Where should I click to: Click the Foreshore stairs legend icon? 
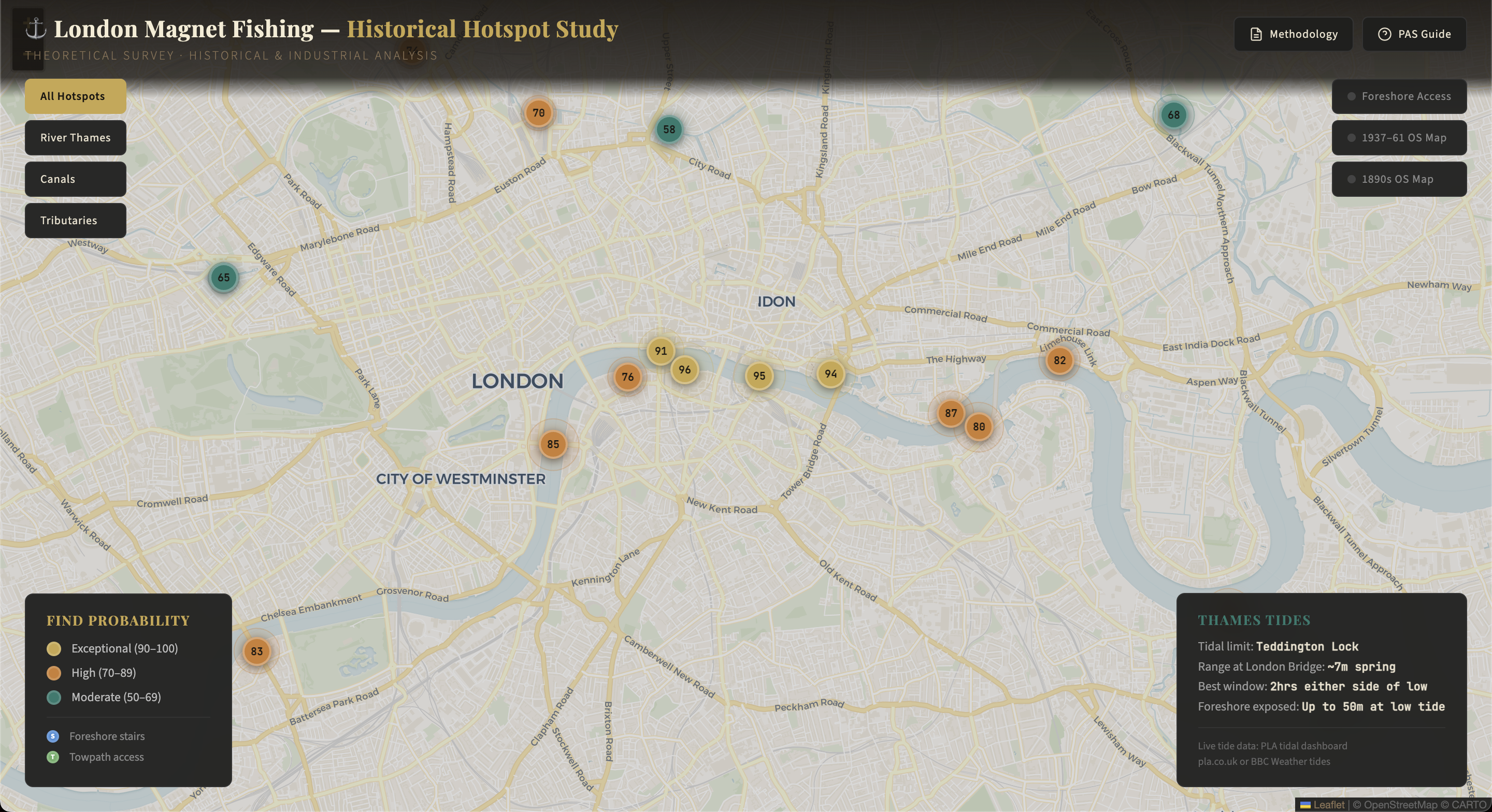[53, 737]
